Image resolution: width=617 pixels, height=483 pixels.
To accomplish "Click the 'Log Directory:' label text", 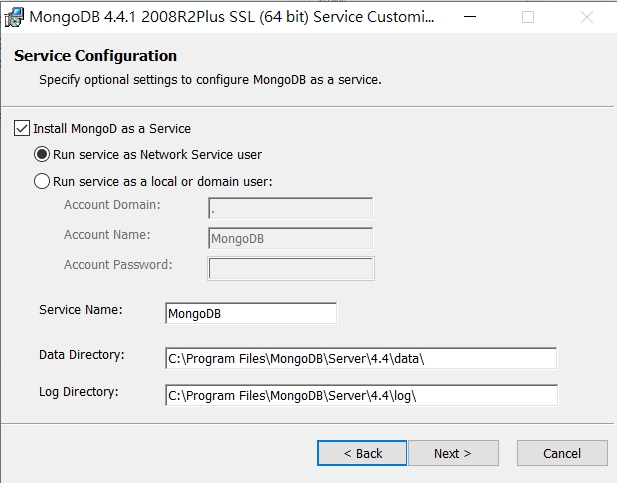I will point(79,391).
